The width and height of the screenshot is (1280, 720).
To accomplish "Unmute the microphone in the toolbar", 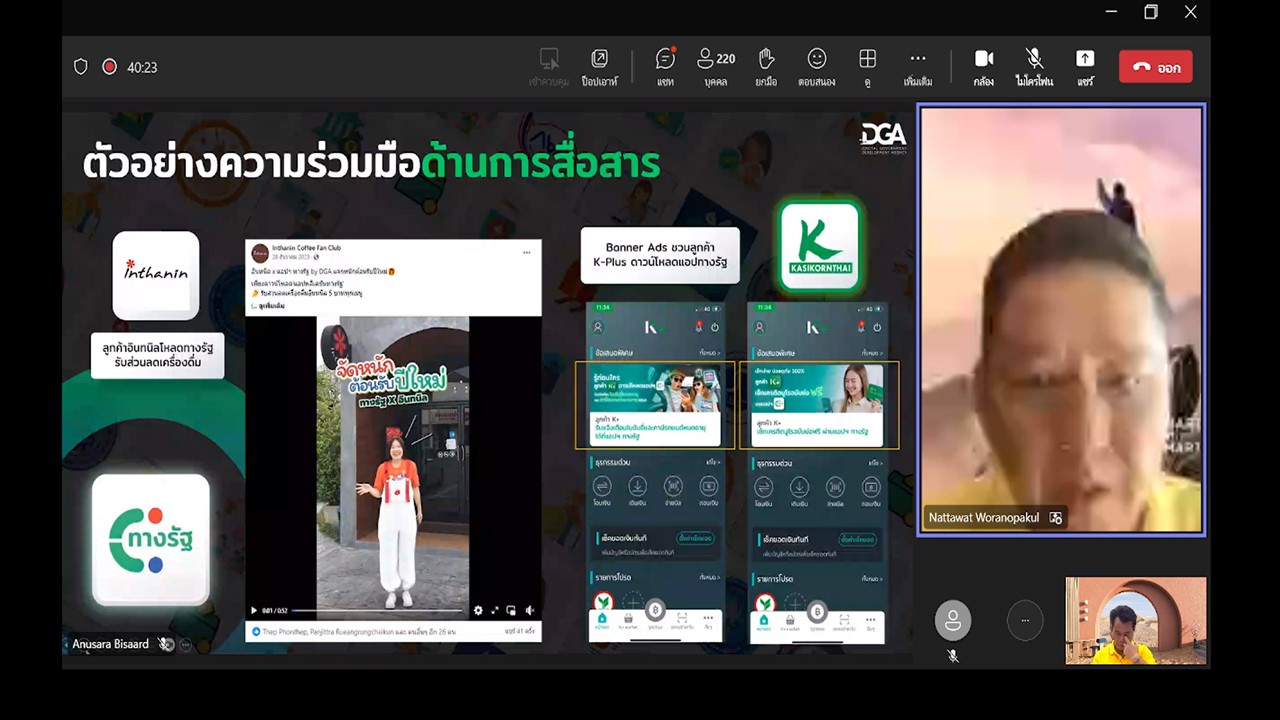I will point(1034,67).
